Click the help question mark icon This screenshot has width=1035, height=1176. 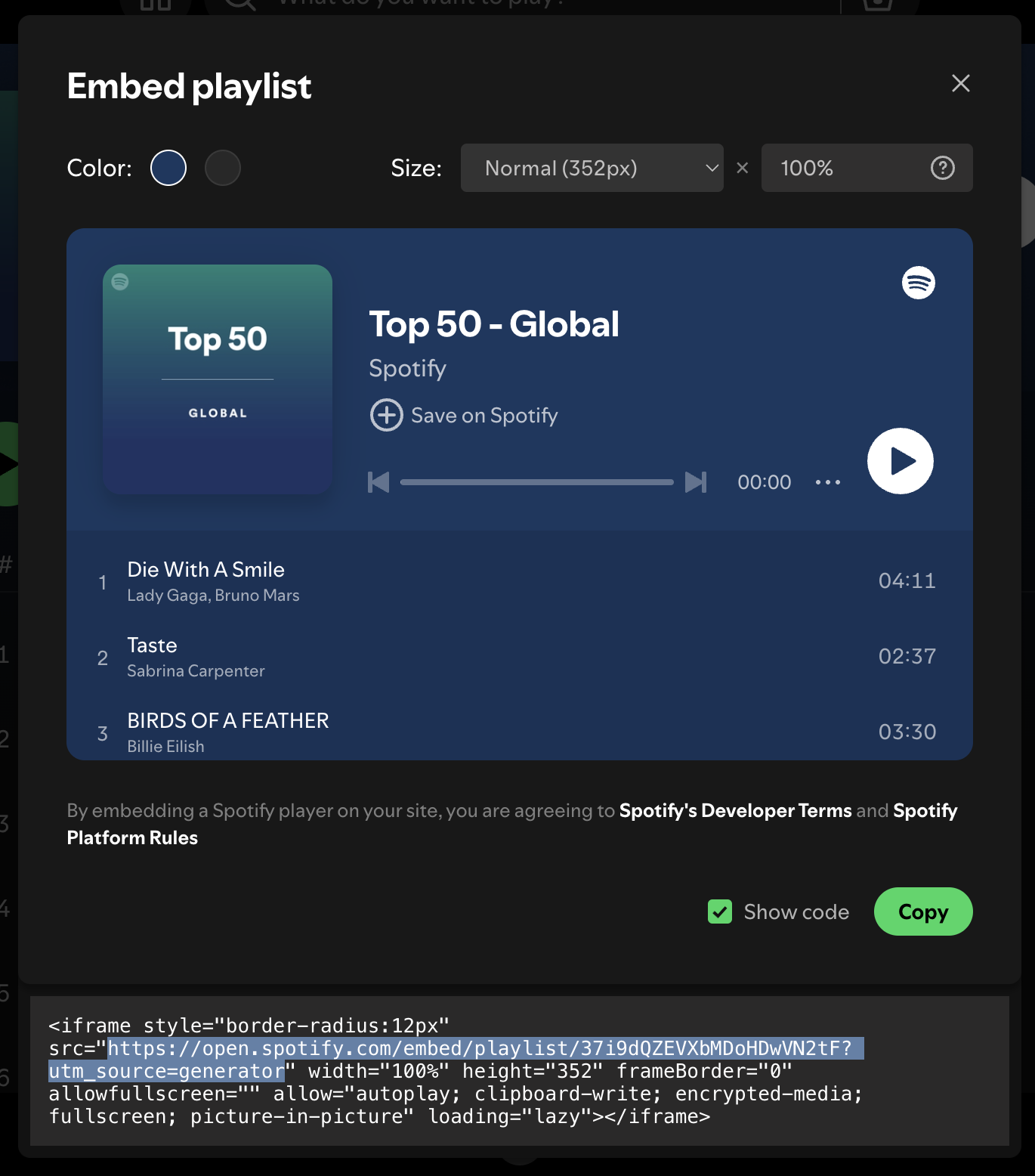(942, 168)
